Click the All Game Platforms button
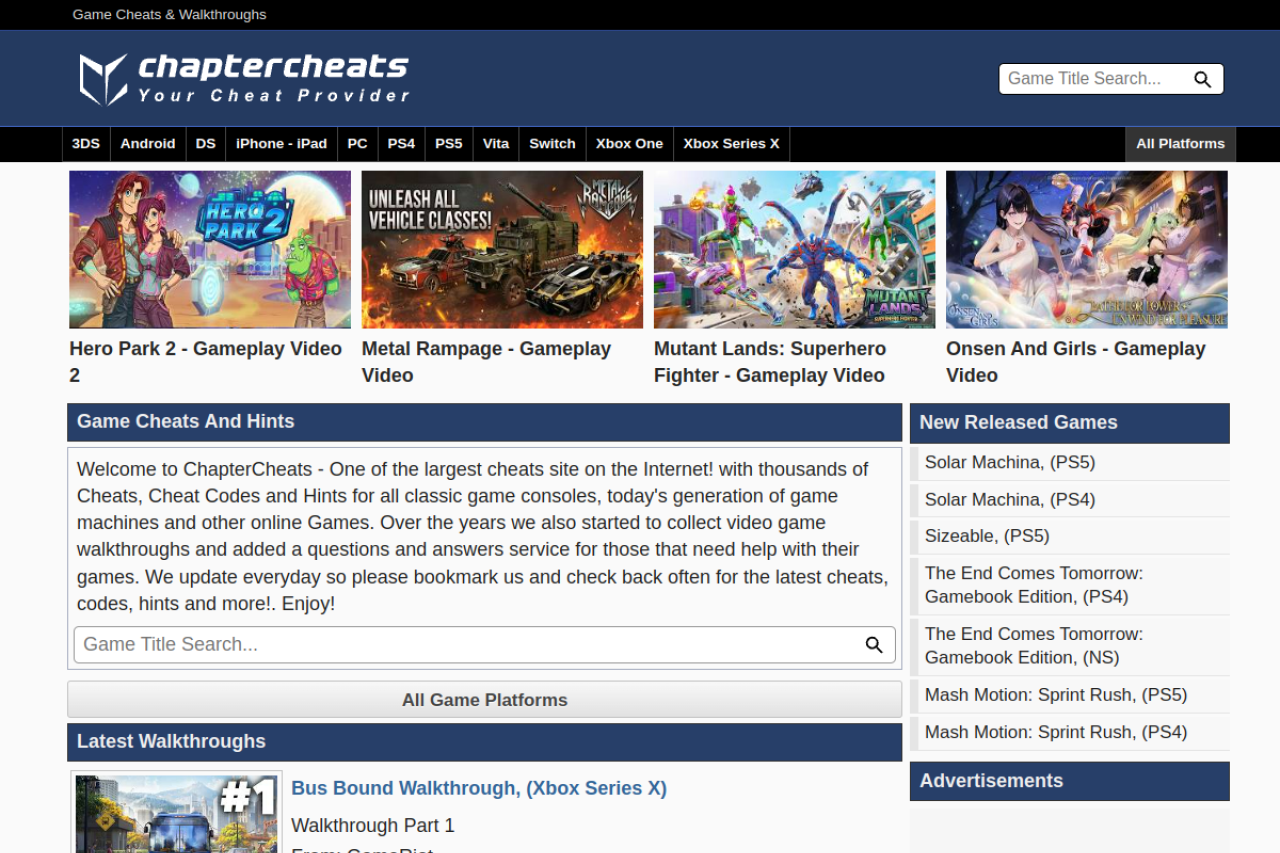Image resolution: width=1280 pixels, height=853 pixels. (485, 700)
